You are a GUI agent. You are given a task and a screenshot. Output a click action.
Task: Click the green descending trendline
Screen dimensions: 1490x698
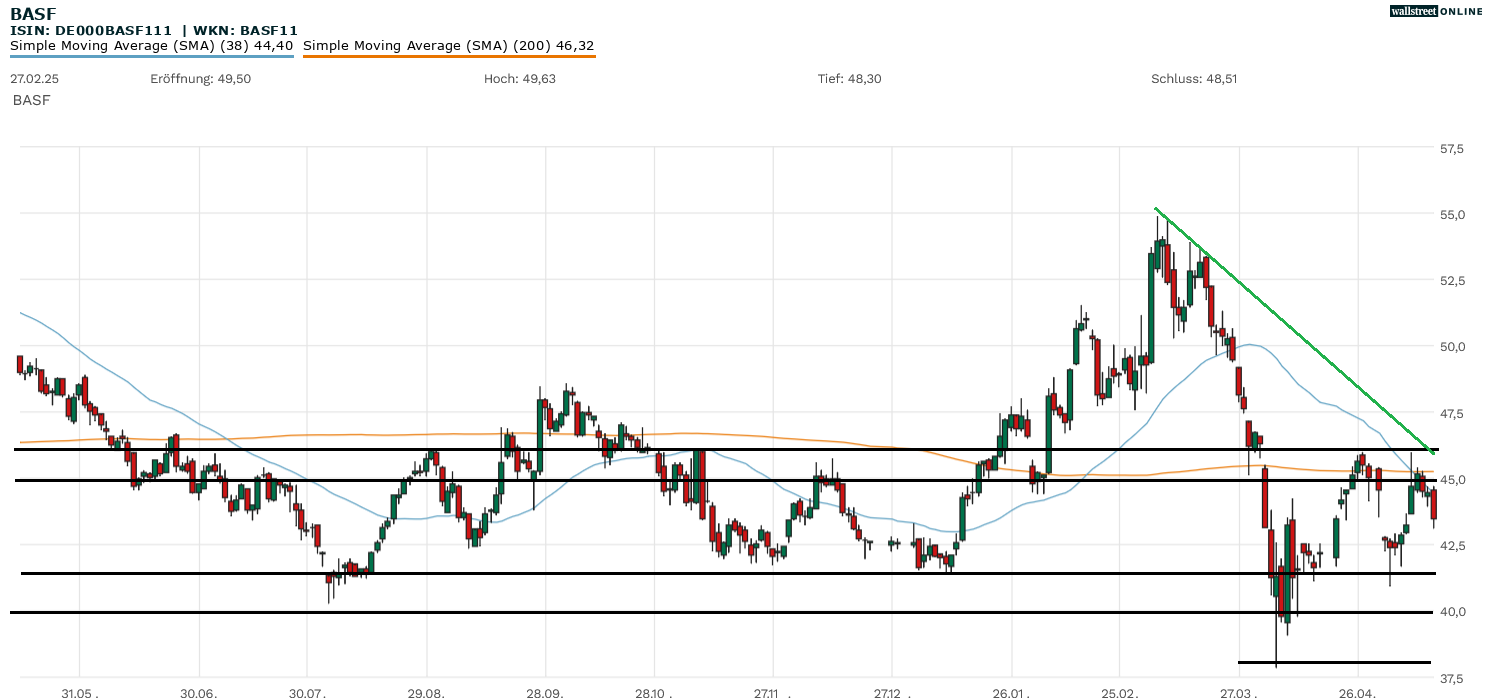[1295, 331]
